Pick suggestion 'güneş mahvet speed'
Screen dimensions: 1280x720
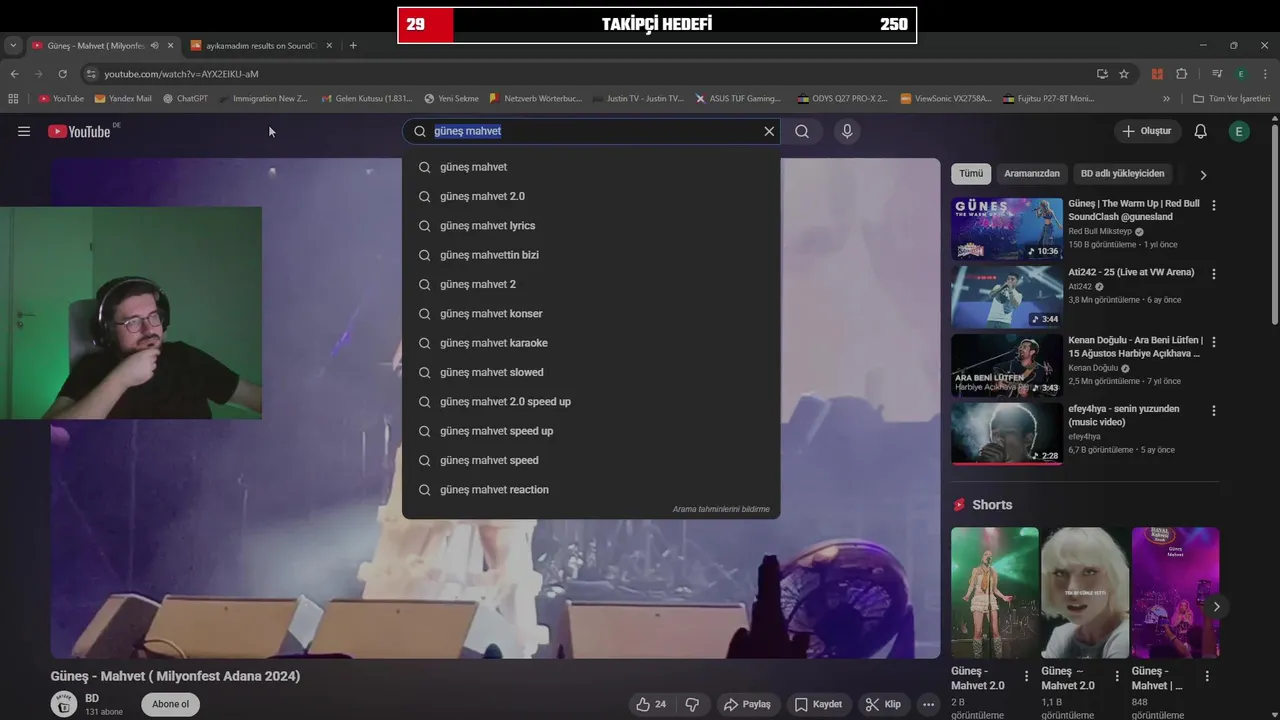point(591,460)
